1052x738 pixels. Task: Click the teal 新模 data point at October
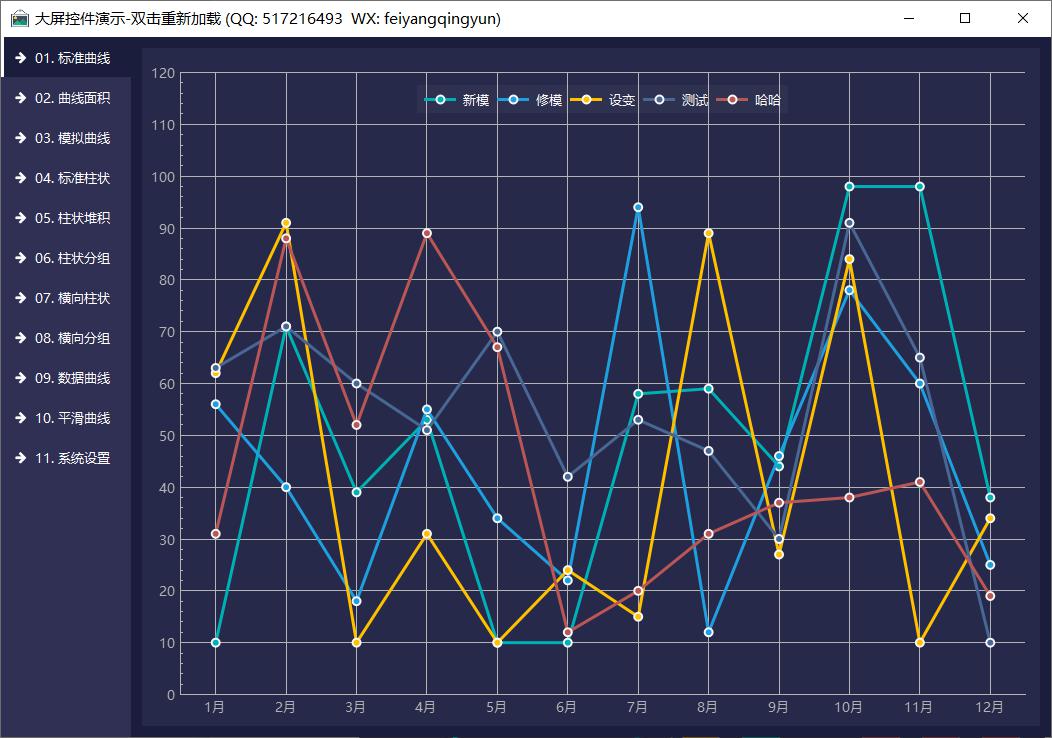pos(849,187)
